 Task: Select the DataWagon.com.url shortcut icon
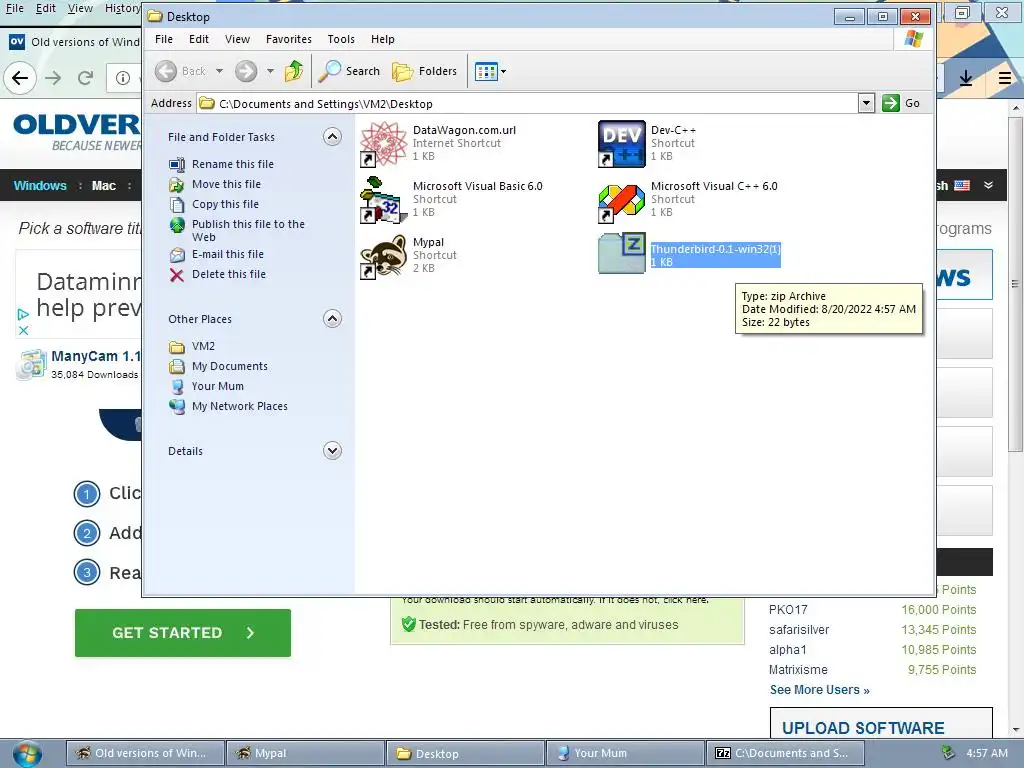pos(383,144)
